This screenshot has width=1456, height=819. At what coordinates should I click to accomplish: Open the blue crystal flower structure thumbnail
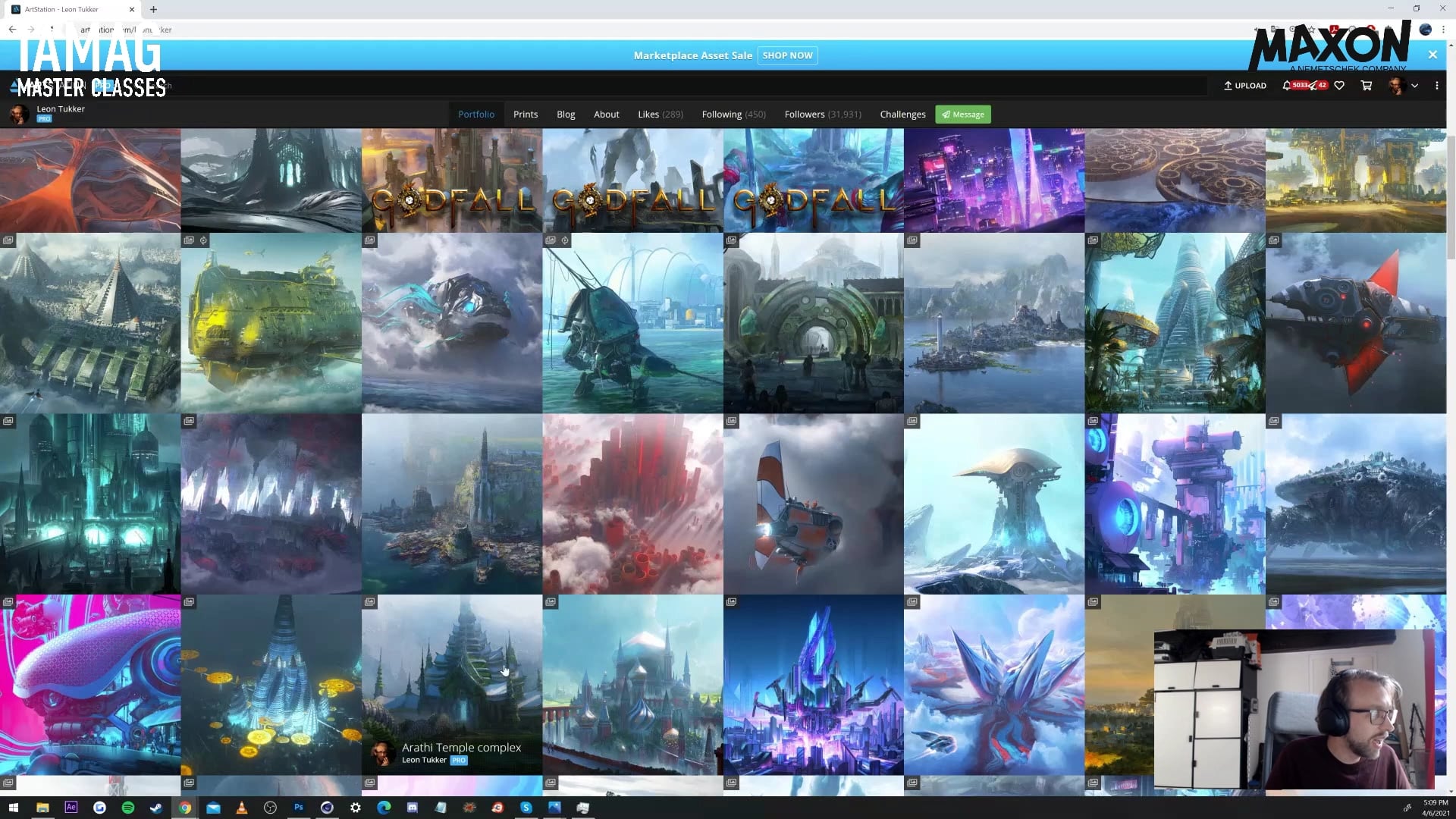tap(994, 686)
